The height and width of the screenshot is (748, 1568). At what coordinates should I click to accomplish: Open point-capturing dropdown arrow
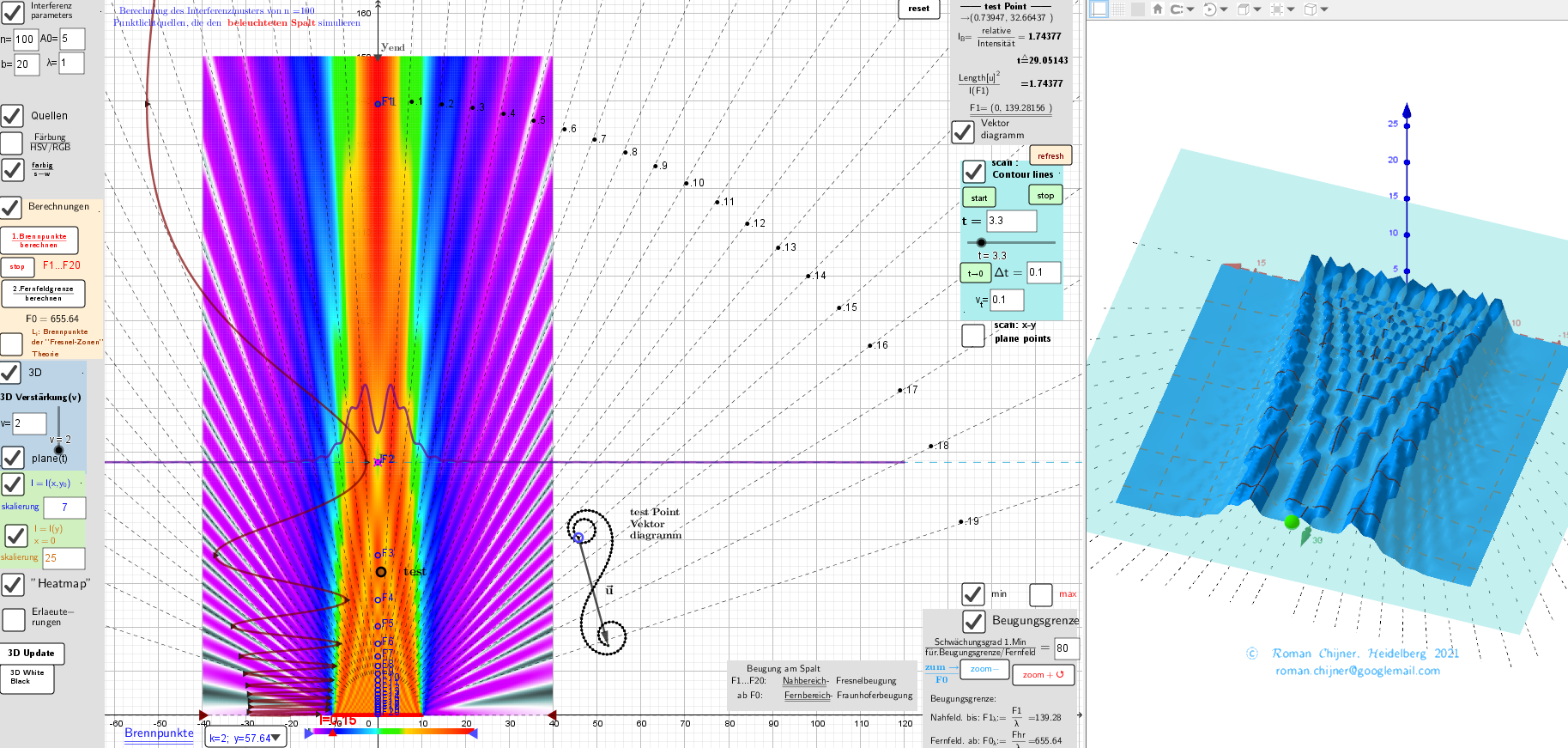pos(1190,9)
